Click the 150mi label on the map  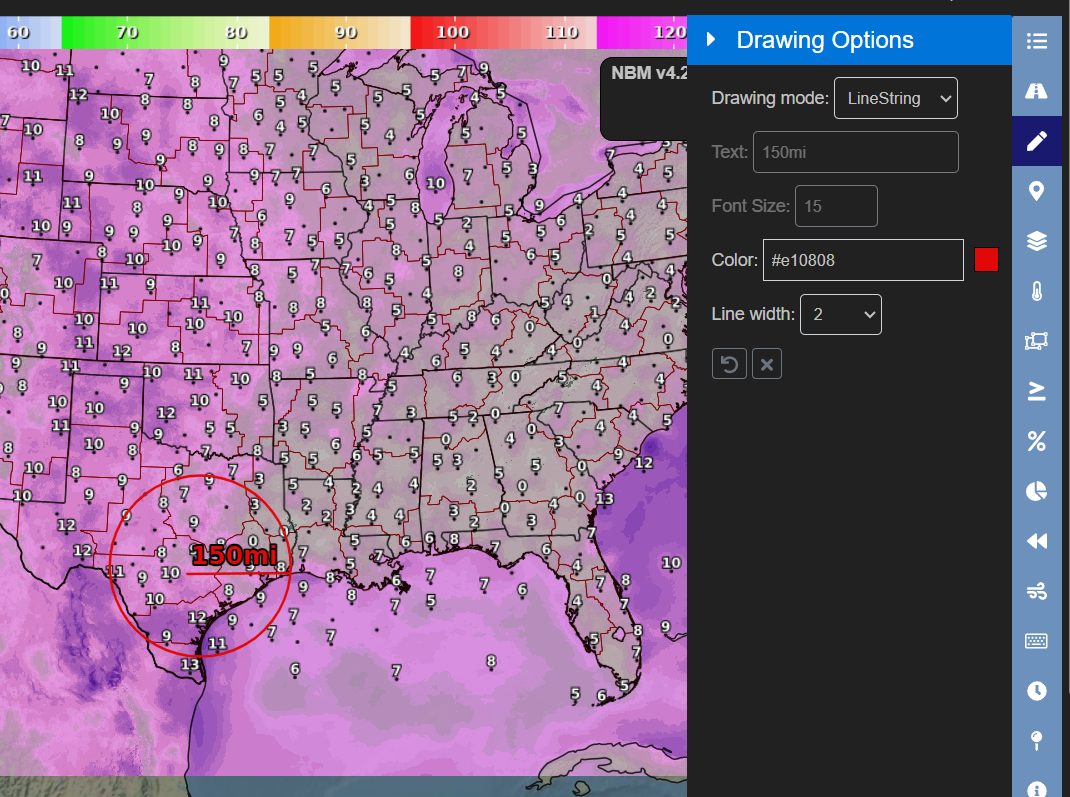pyautogui.click(x=234, y=555)
